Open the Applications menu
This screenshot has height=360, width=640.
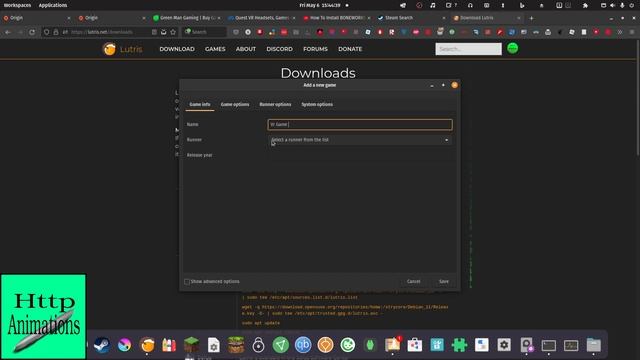point(53,5)
